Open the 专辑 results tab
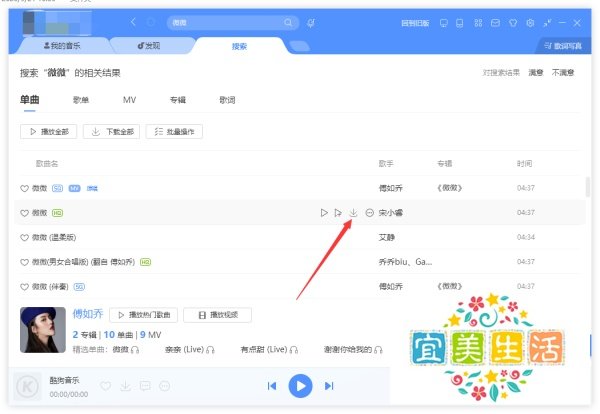 178,100
